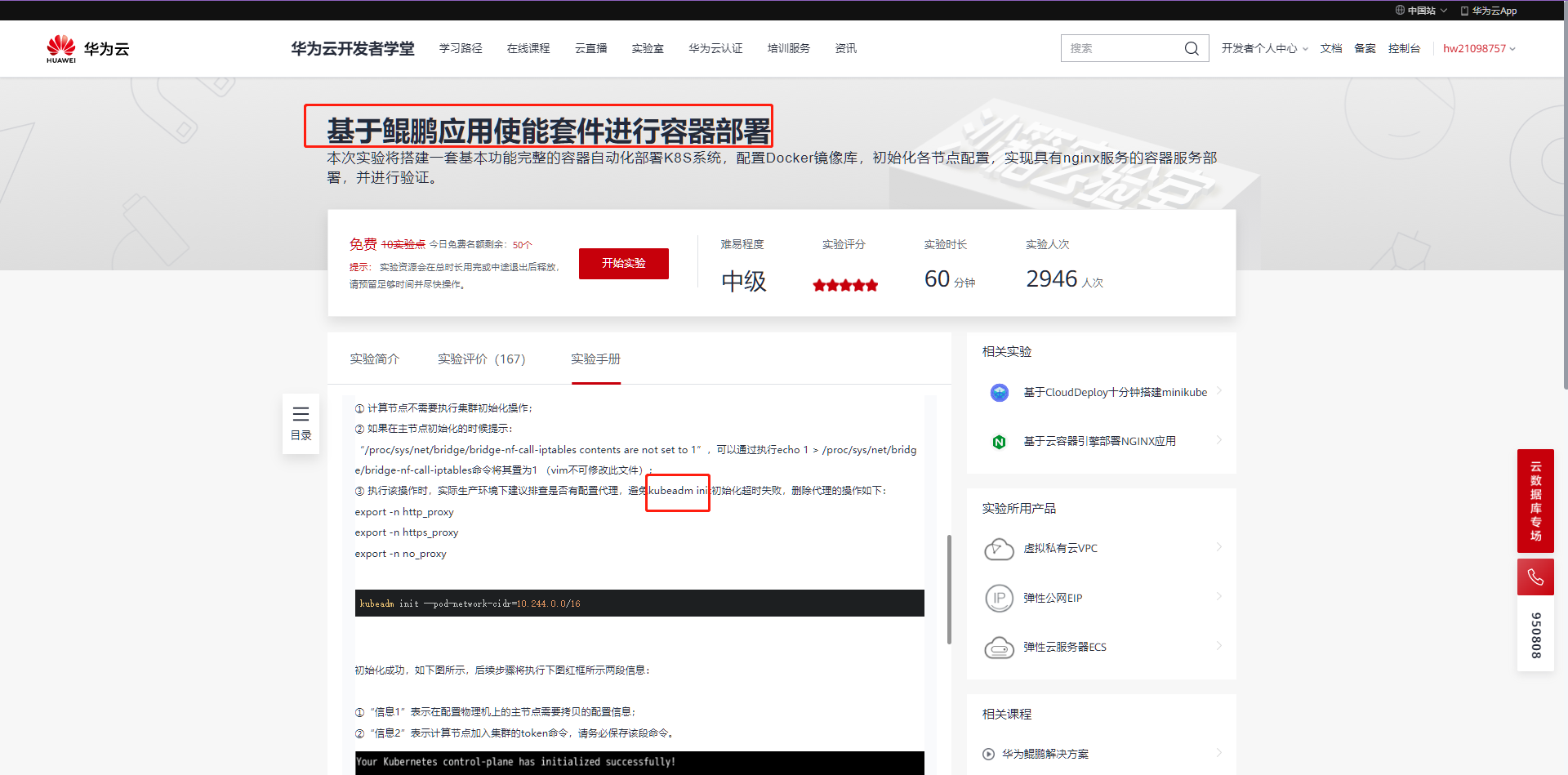Switch to the 实验评价 (167) tab
Screen dimensions: 1568x775
point(482,359)
